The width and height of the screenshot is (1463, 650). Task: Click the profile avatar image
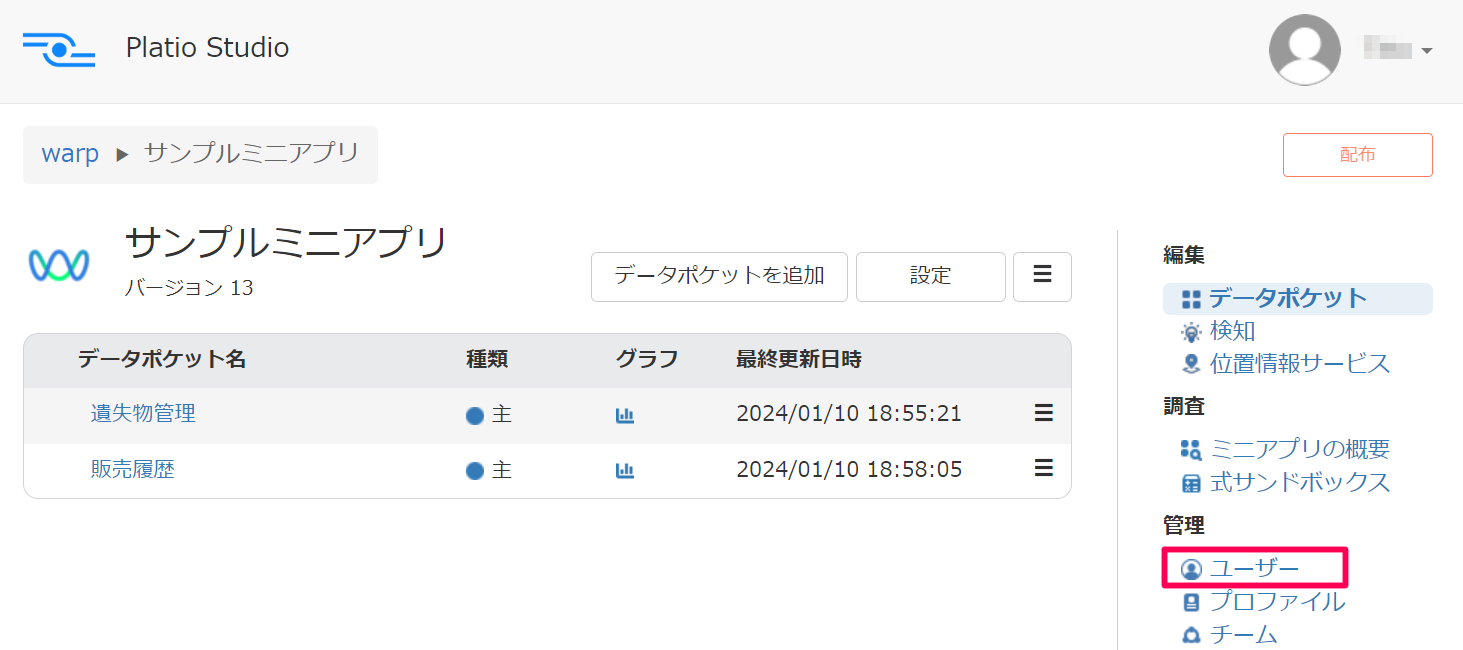1305,49
